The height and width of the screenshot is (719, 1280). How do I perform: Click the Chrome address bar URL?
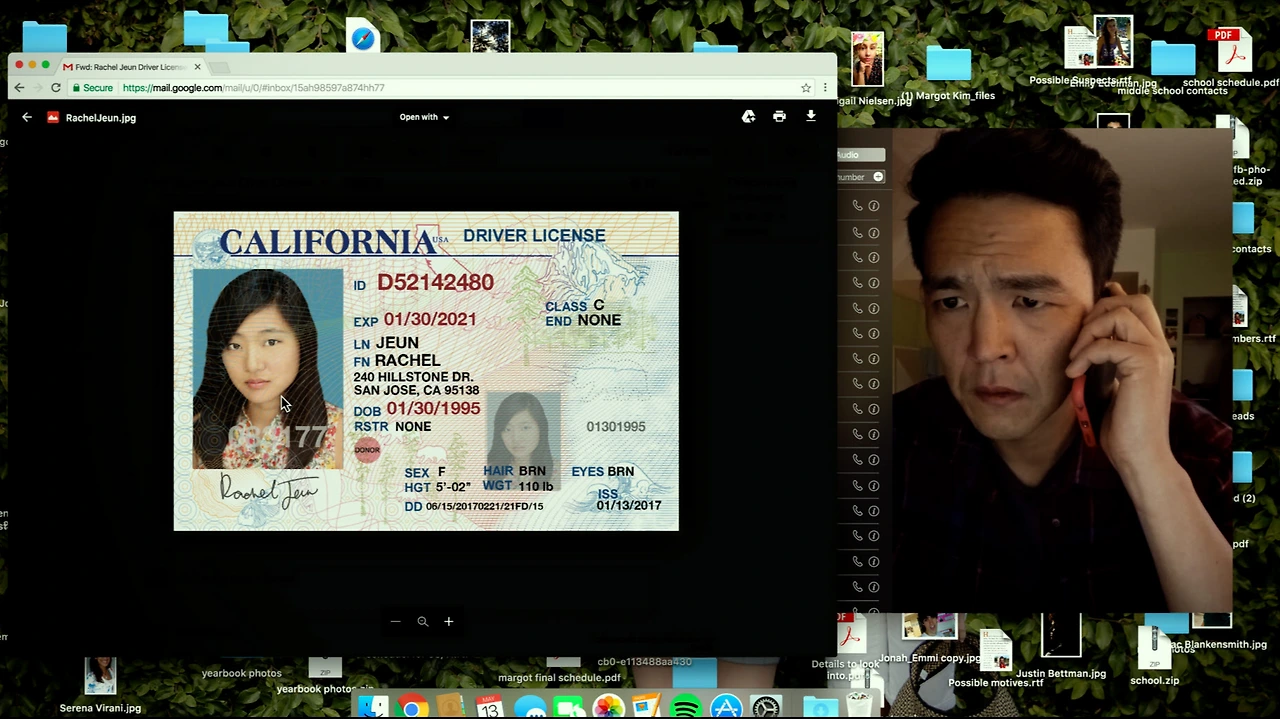253,88
